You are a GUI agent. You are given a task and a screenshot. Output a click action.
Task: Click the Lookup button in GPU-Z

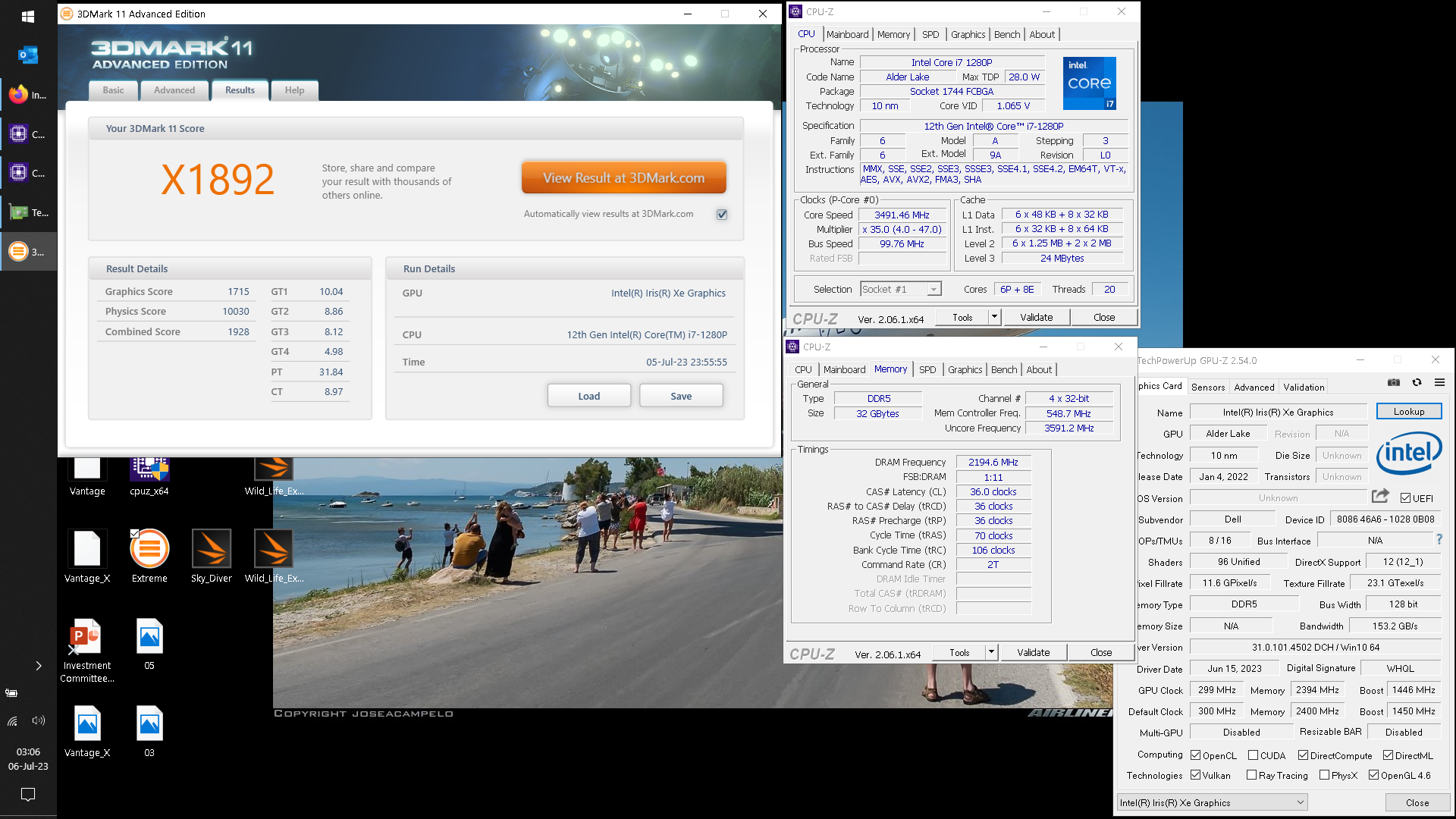(1409, 412)
